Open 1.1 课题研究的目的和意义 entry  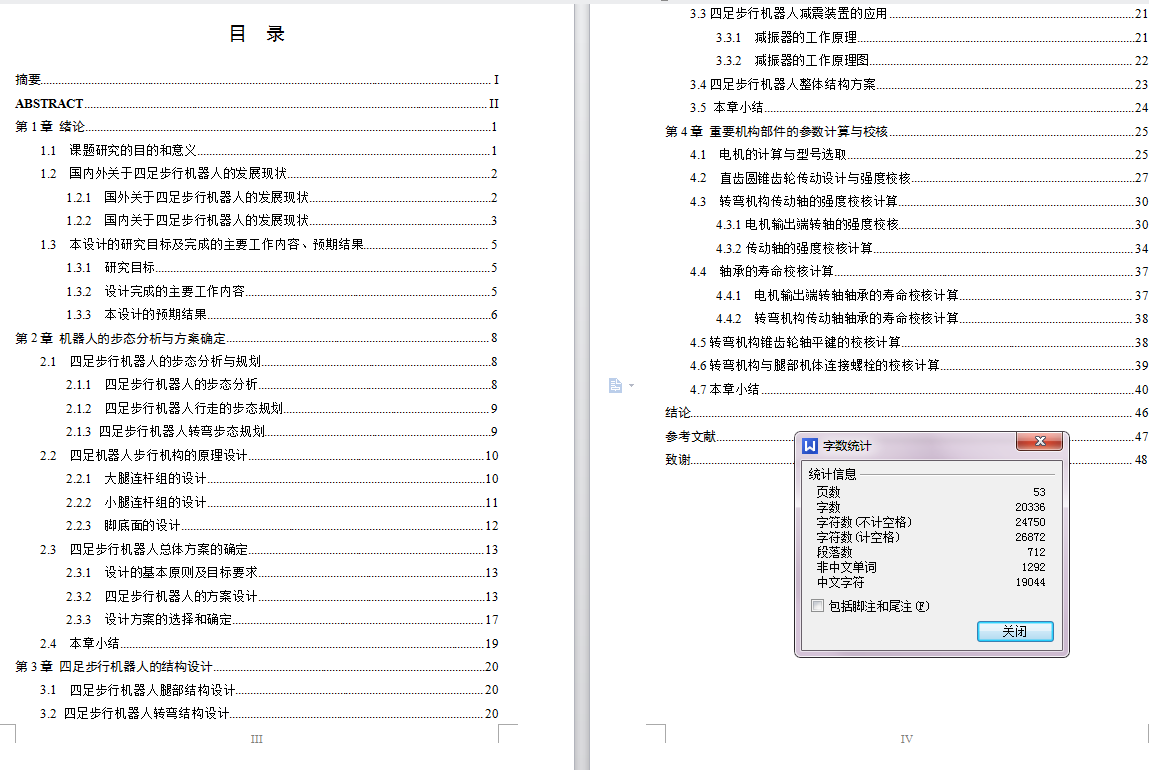[x=269, y=150]
